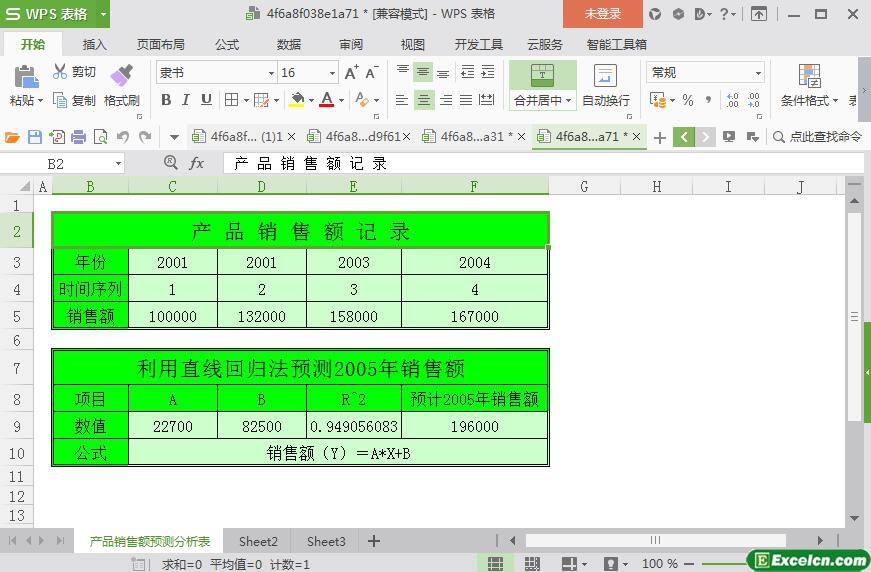Click the insert function fx icon
Viewport: 871px width, 572px height.
(x=196, y=163)
